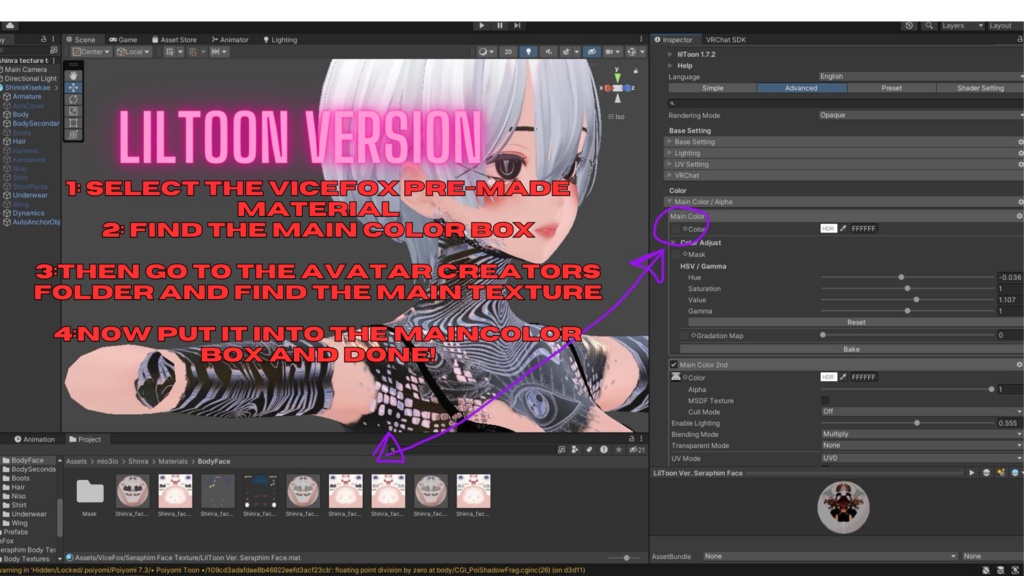The height and width of the screenshot is (576, 1024).
Task: Click the Step Frame button in the toolbar
Action: 516,25
